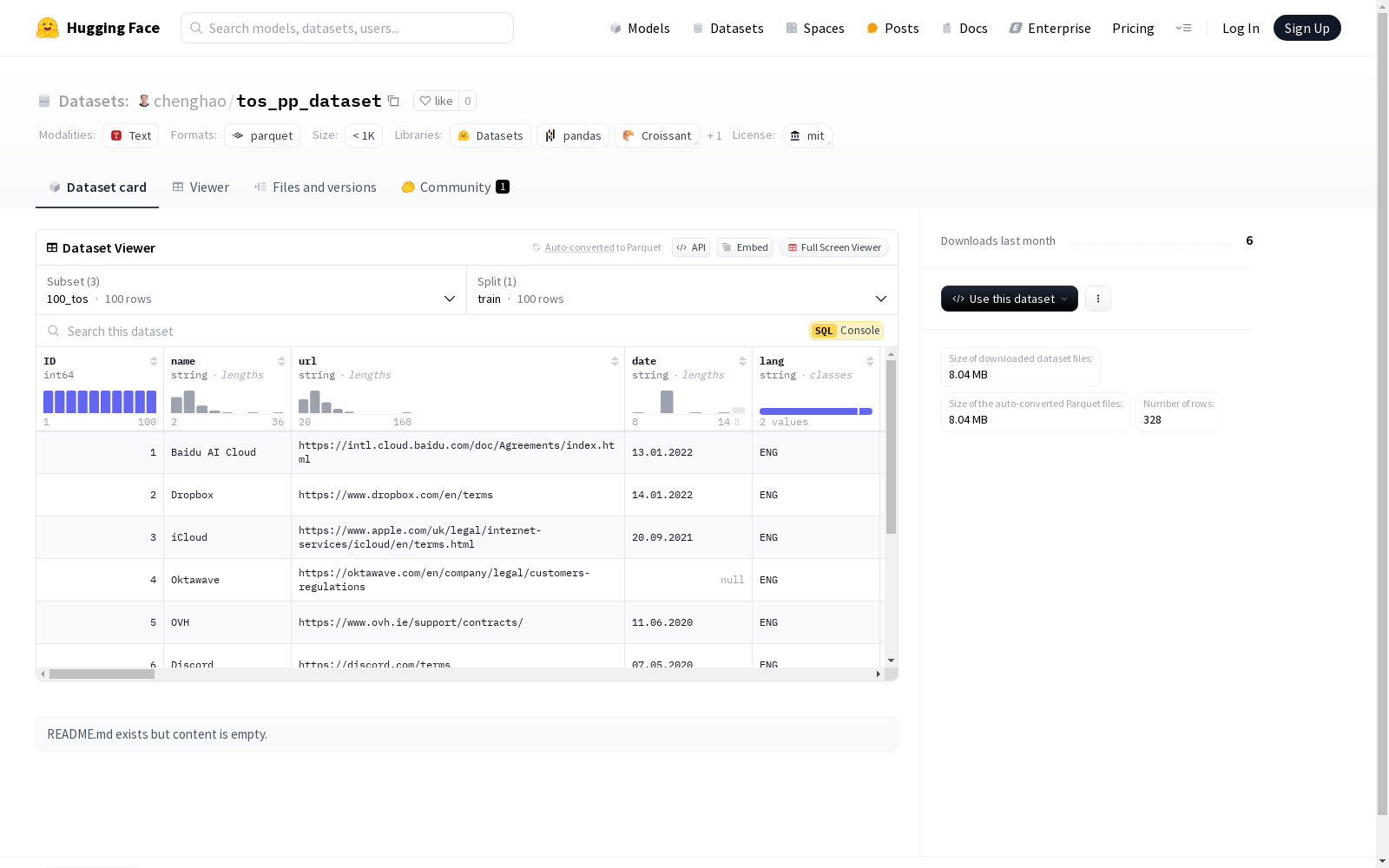Select the Dropbox terms url cell
Viewport: 1389px width, 868px height.
(458, 495)
